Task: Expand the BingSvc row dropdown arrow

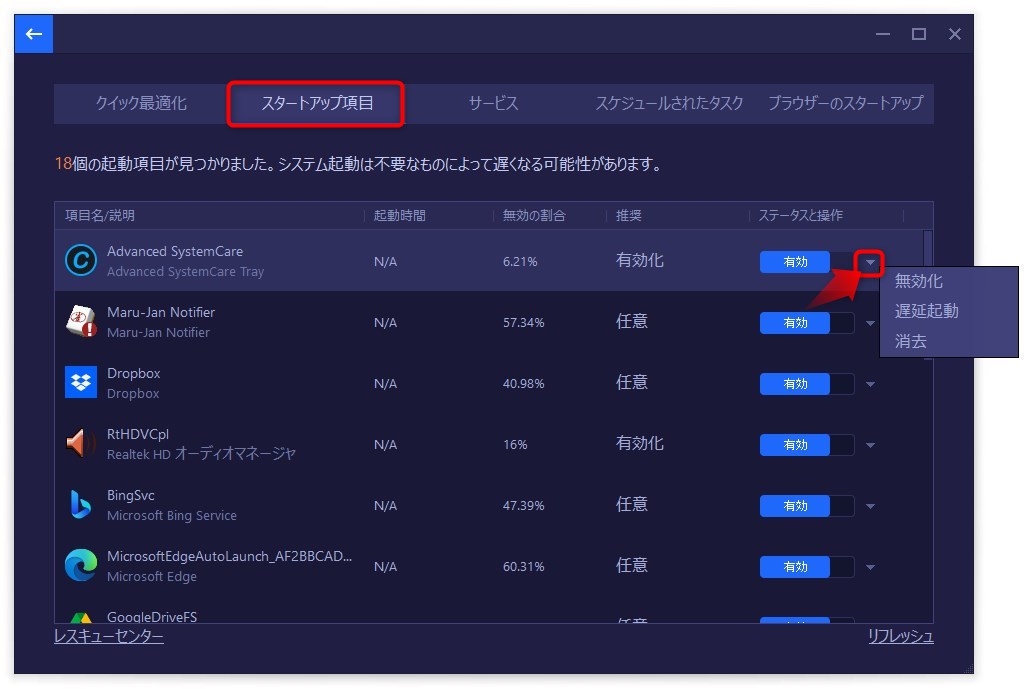Action: [870, 506]
